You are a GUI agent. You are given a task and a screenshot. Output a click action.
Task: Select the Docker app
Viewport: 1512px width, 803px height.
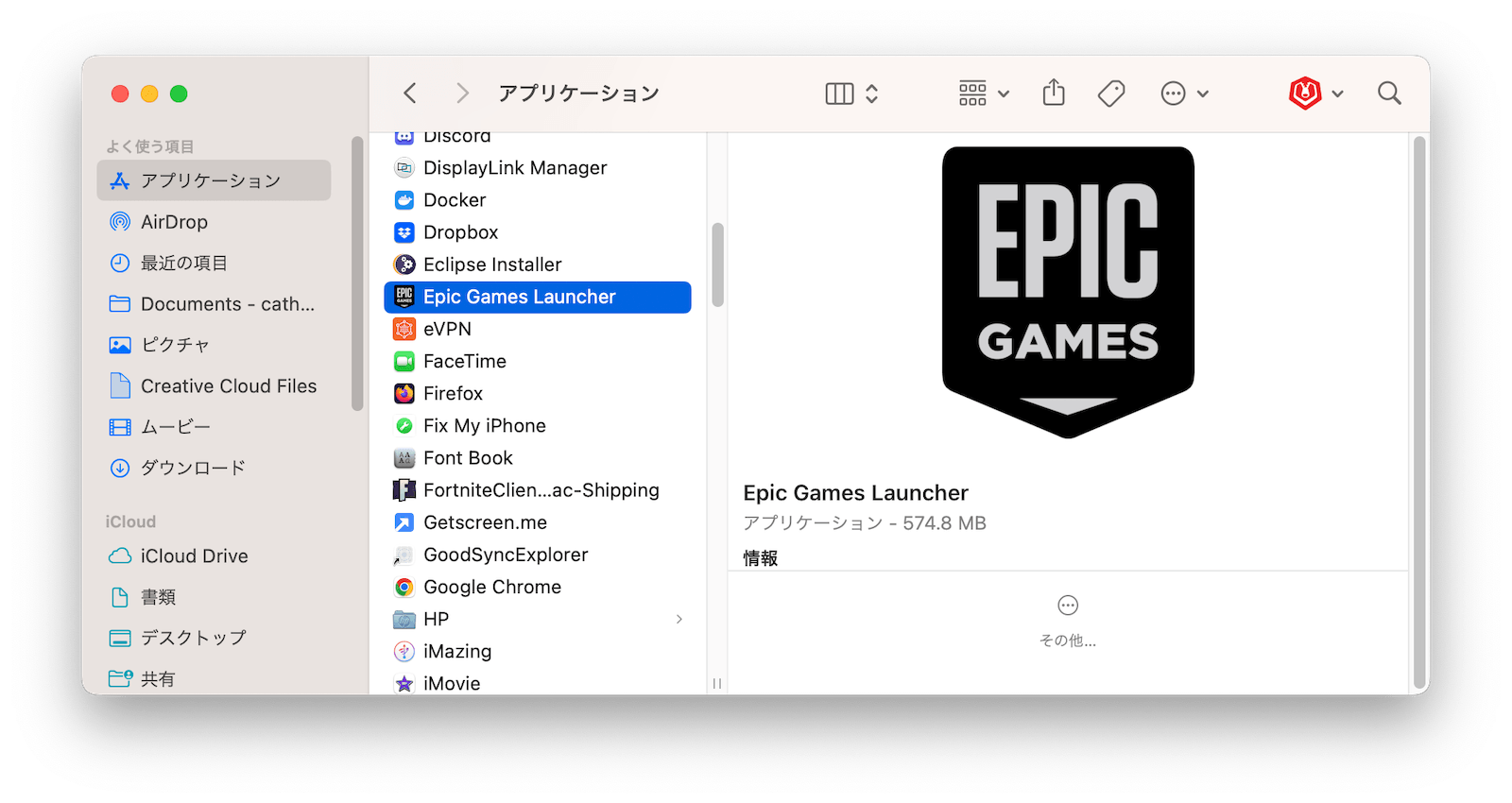(x=538, y=200)
